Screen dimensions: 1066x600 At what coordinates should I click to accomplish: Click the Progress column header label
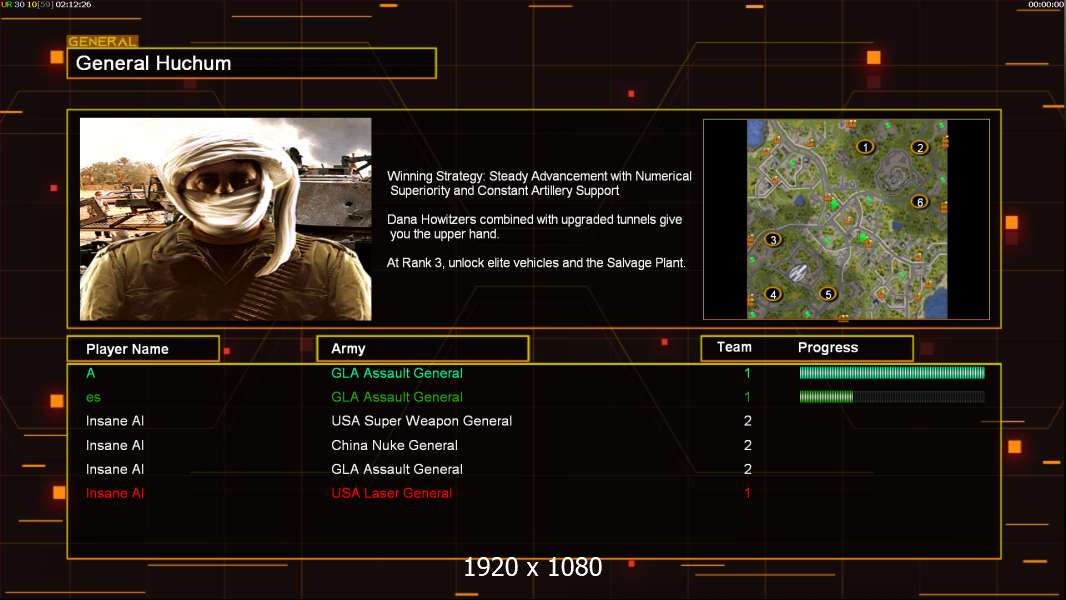pos(828,347)
